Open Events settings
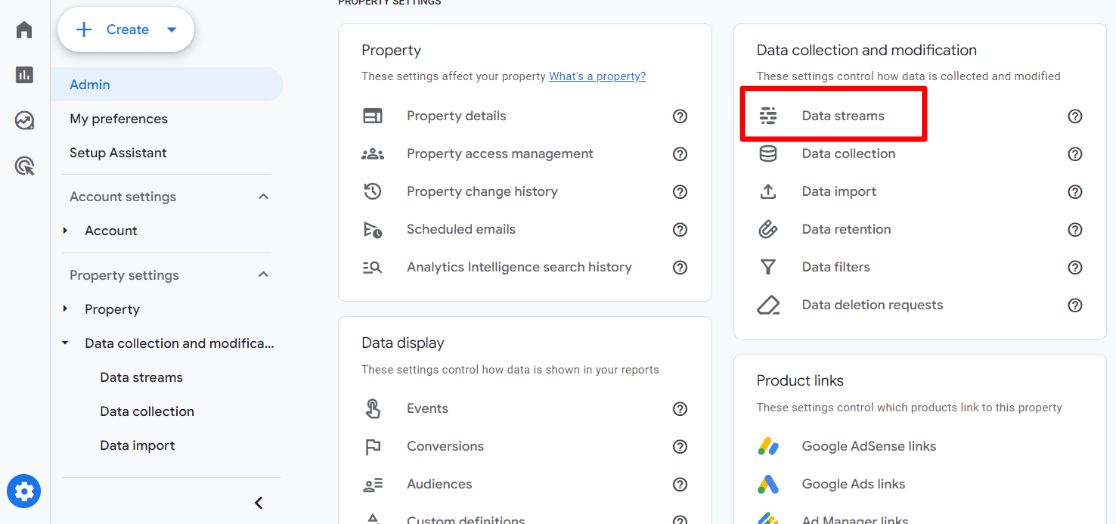 tap(427, 409)
